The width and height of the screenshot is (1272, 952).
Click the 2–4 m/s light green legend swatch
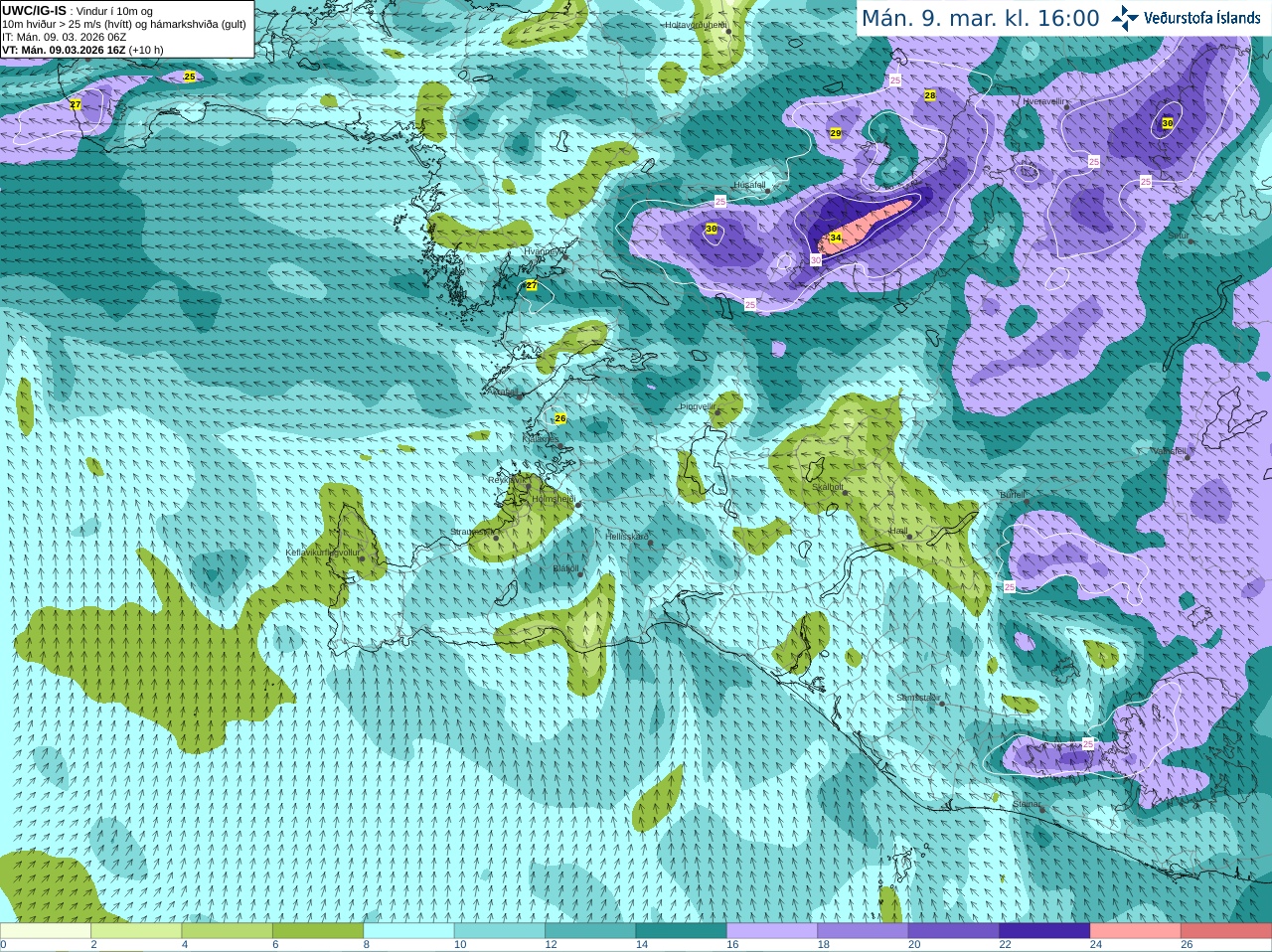pyautogui.click(x=136, y=930)
